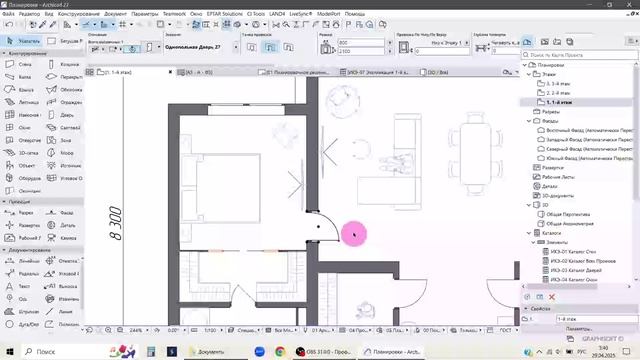Toggle the door flip button in Info Box
The image size is (640, 360).
[132, 49]
